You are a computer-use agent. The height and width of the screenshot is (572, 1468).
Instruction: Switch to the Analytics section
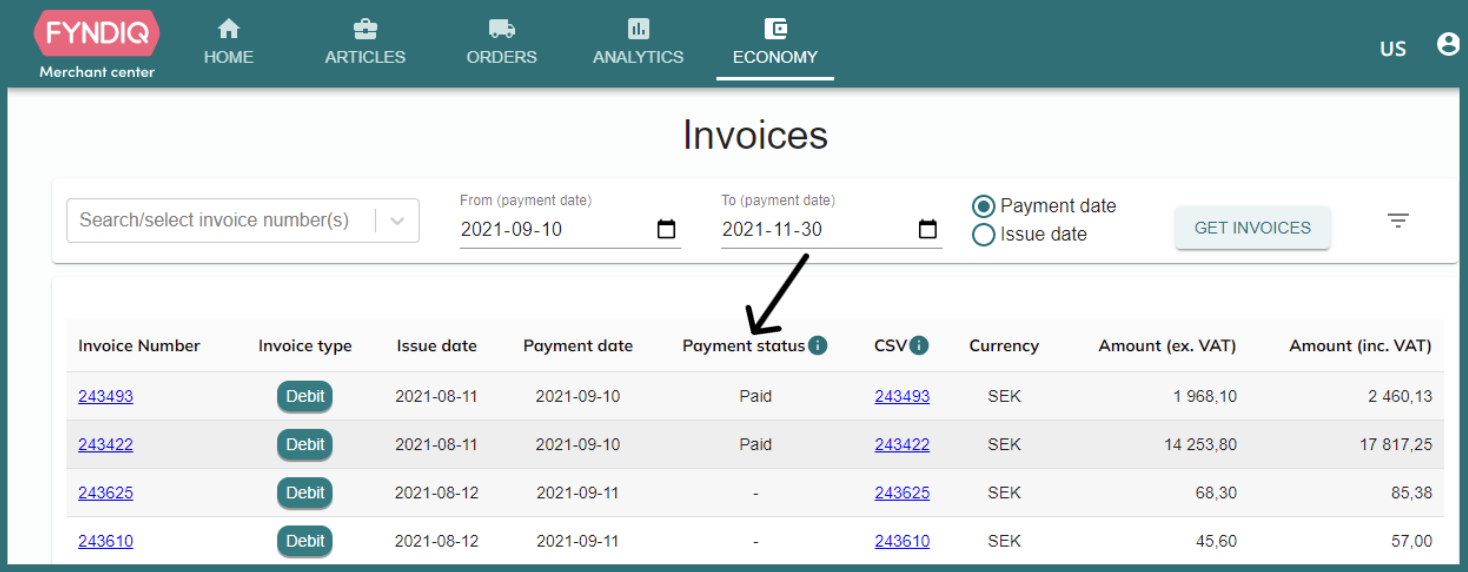pos(638,43)
